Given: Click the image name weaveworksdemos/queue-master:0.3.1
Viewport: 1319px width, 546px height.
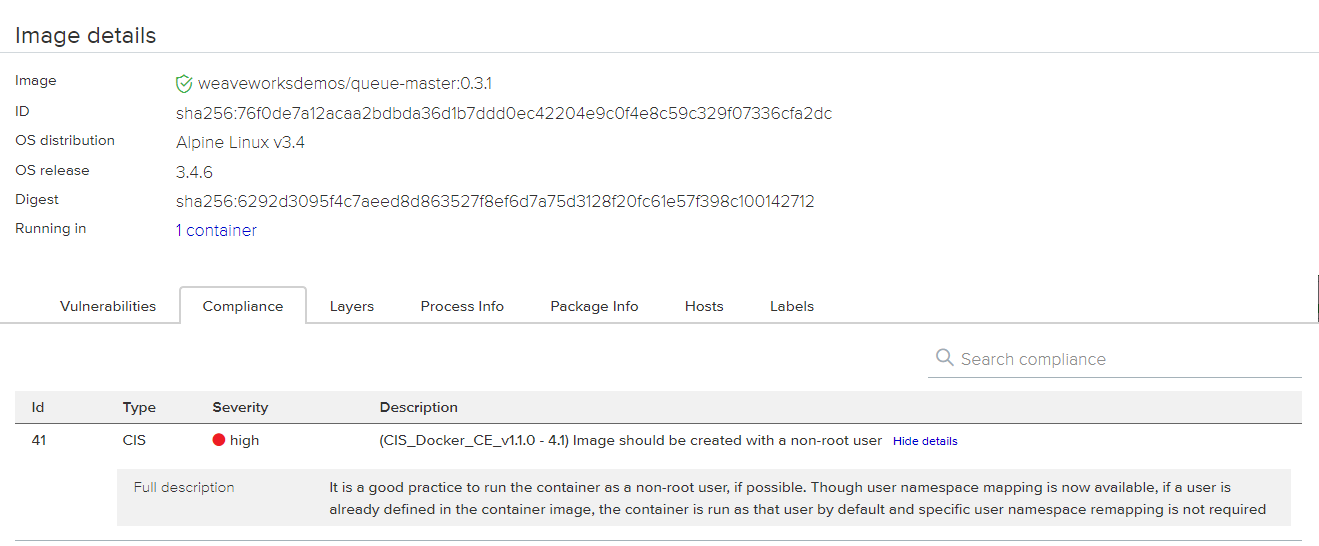Looking at the screenshot, I should point(344,83).
